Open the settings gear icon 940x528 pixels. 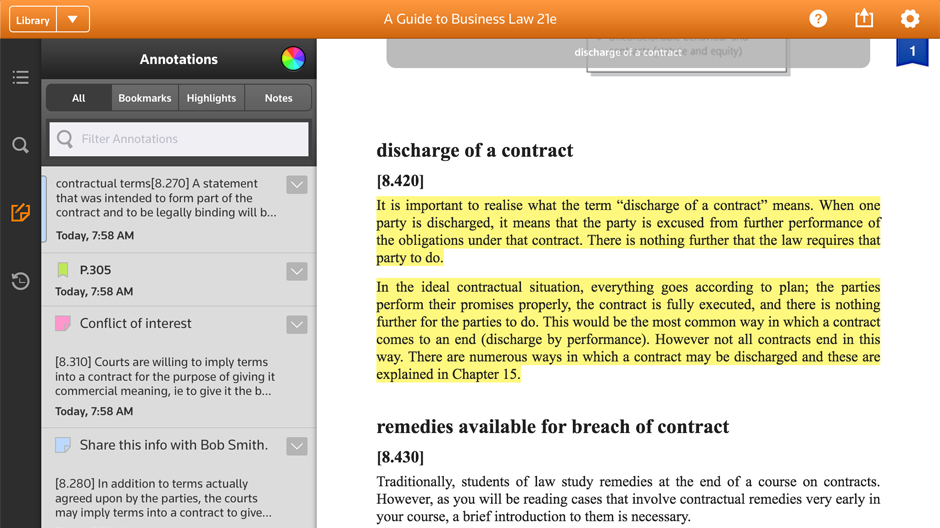tap(909, 19)
